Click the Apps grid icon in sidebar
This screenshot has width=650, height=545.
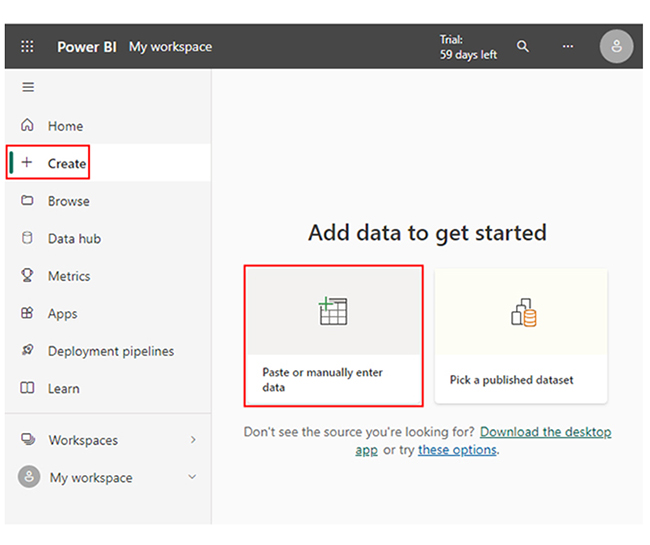point(27,312)
